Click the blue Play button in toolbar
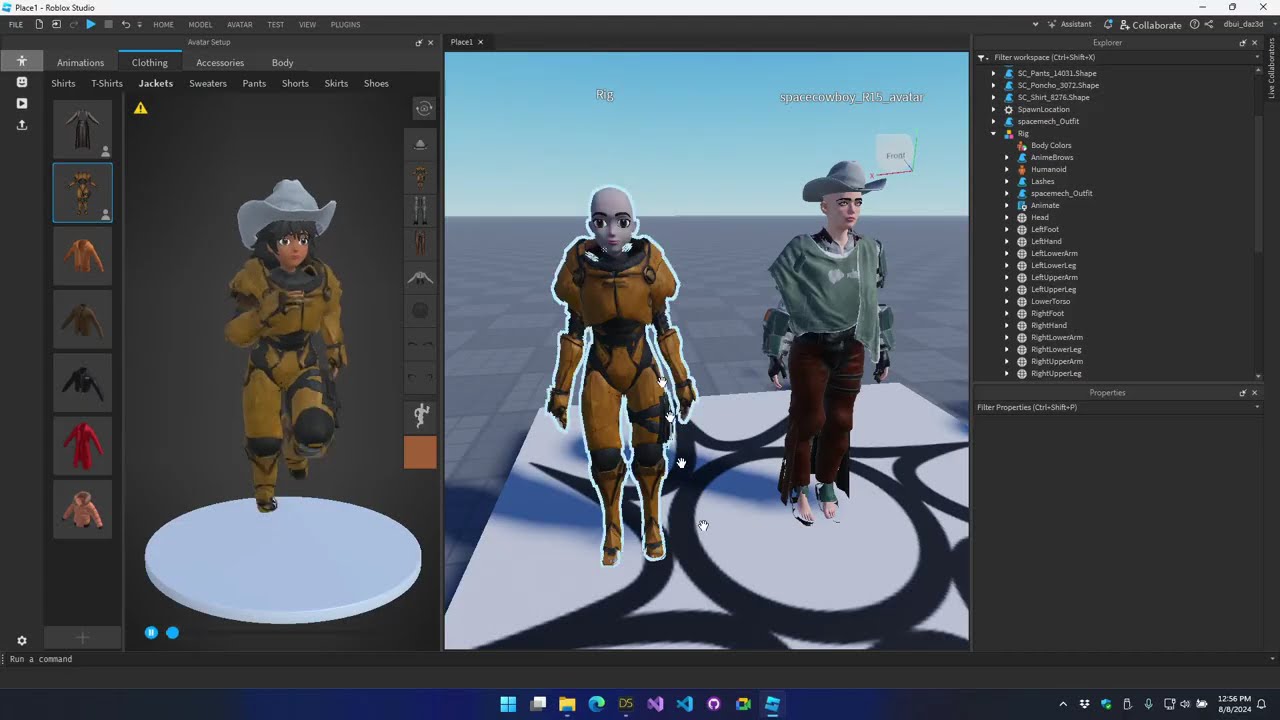This screenshot has width=1280, height=720. tap(91, 24)
